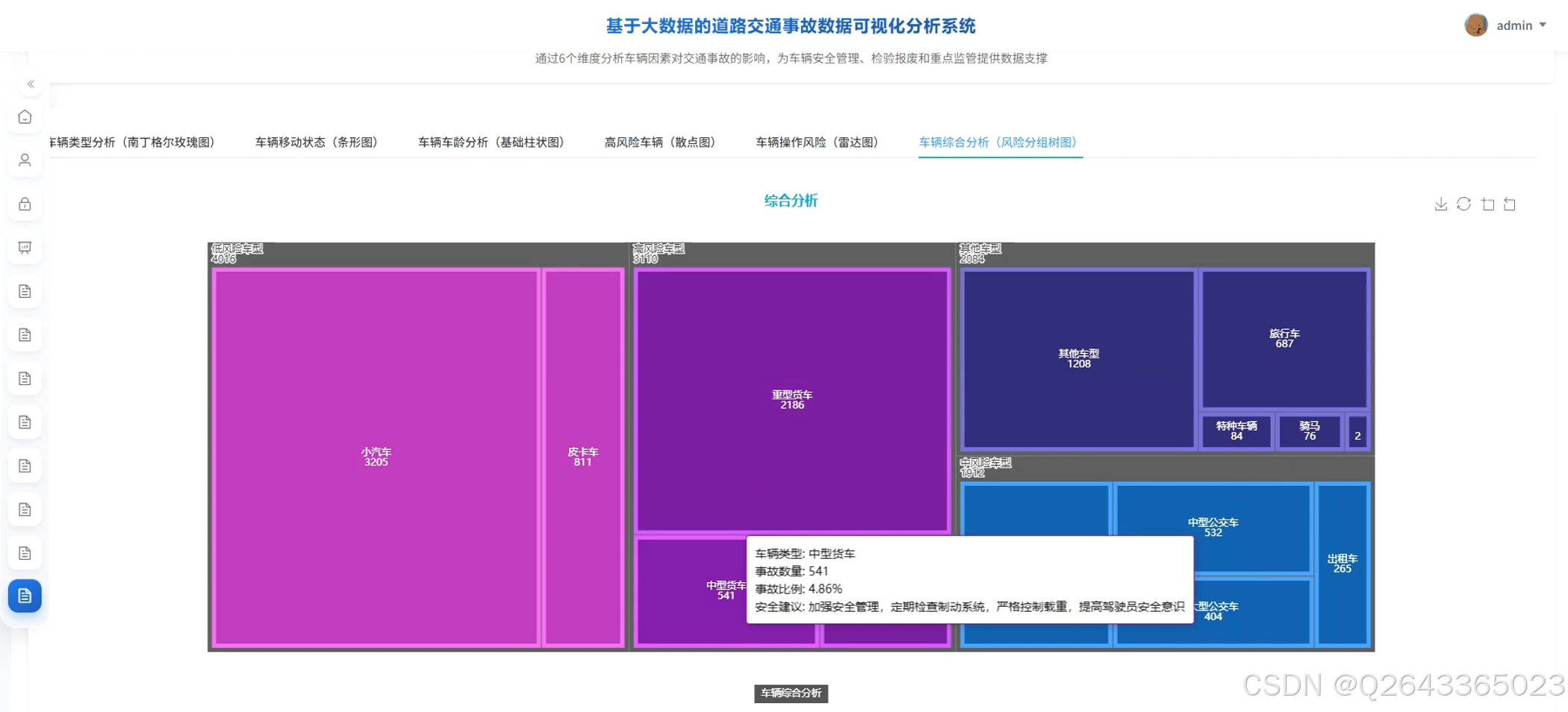Select the user profile icon in sidebar
This screenshot has width=1568, height=712.
[x=25, y=160]
